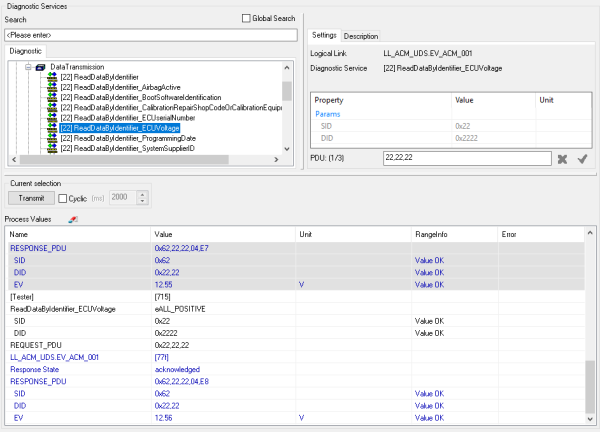Click the eALL_POSITIVE value
The width and height of the screenshot is (600, 432).
tap(180, 309)
